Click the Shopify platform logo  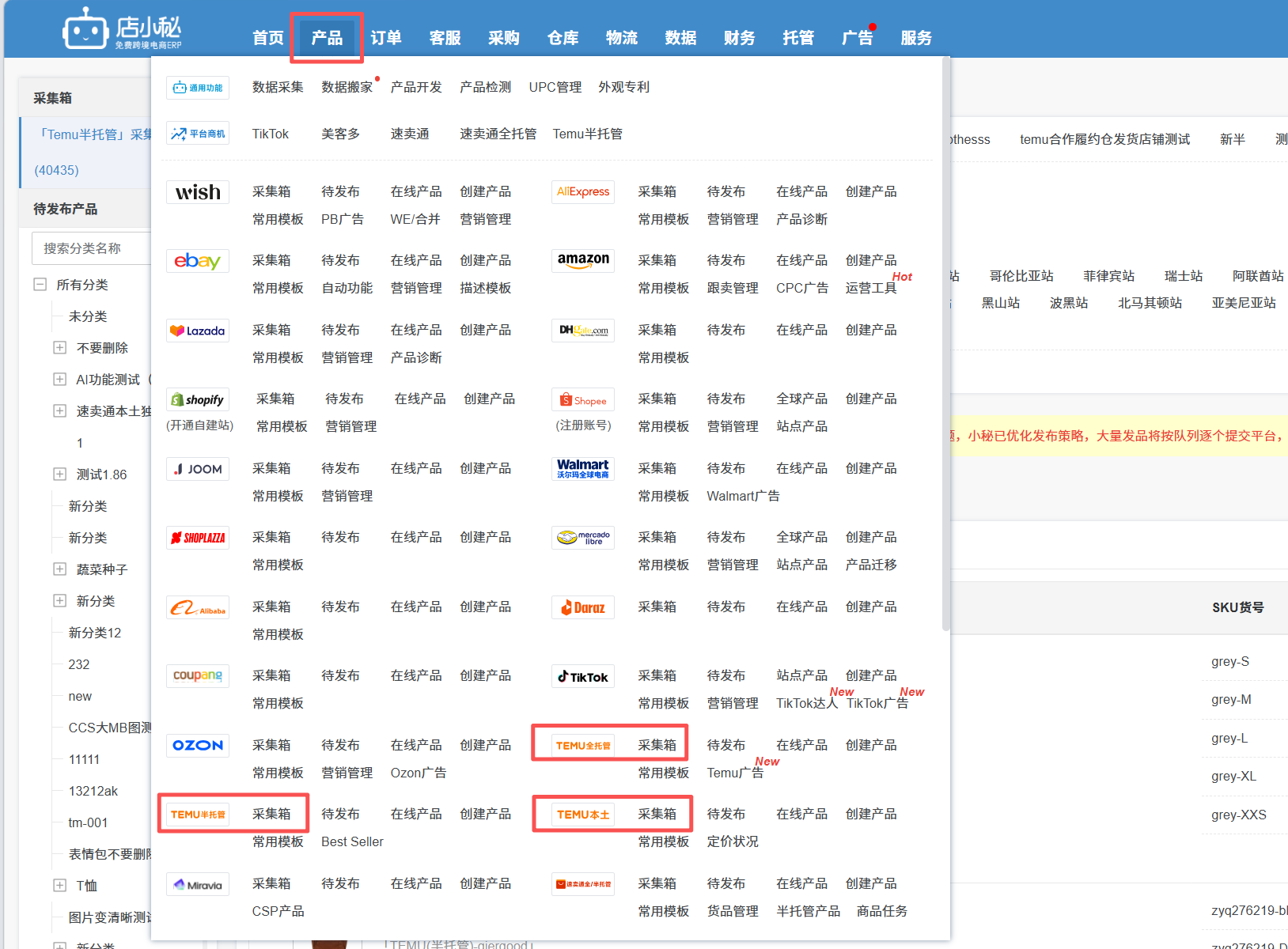tap(198, 399)
